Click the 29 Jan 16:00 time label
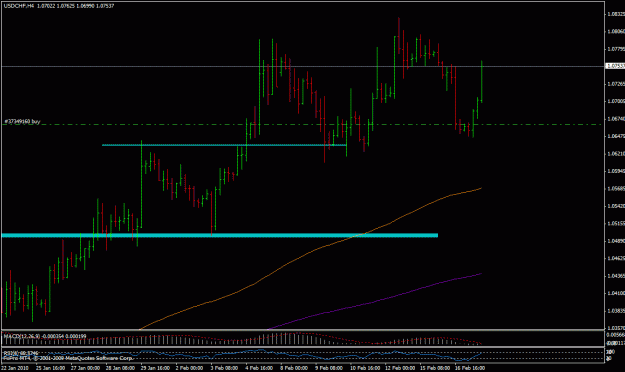The height and width of the screenshot is (372, 625). [155, 368]
